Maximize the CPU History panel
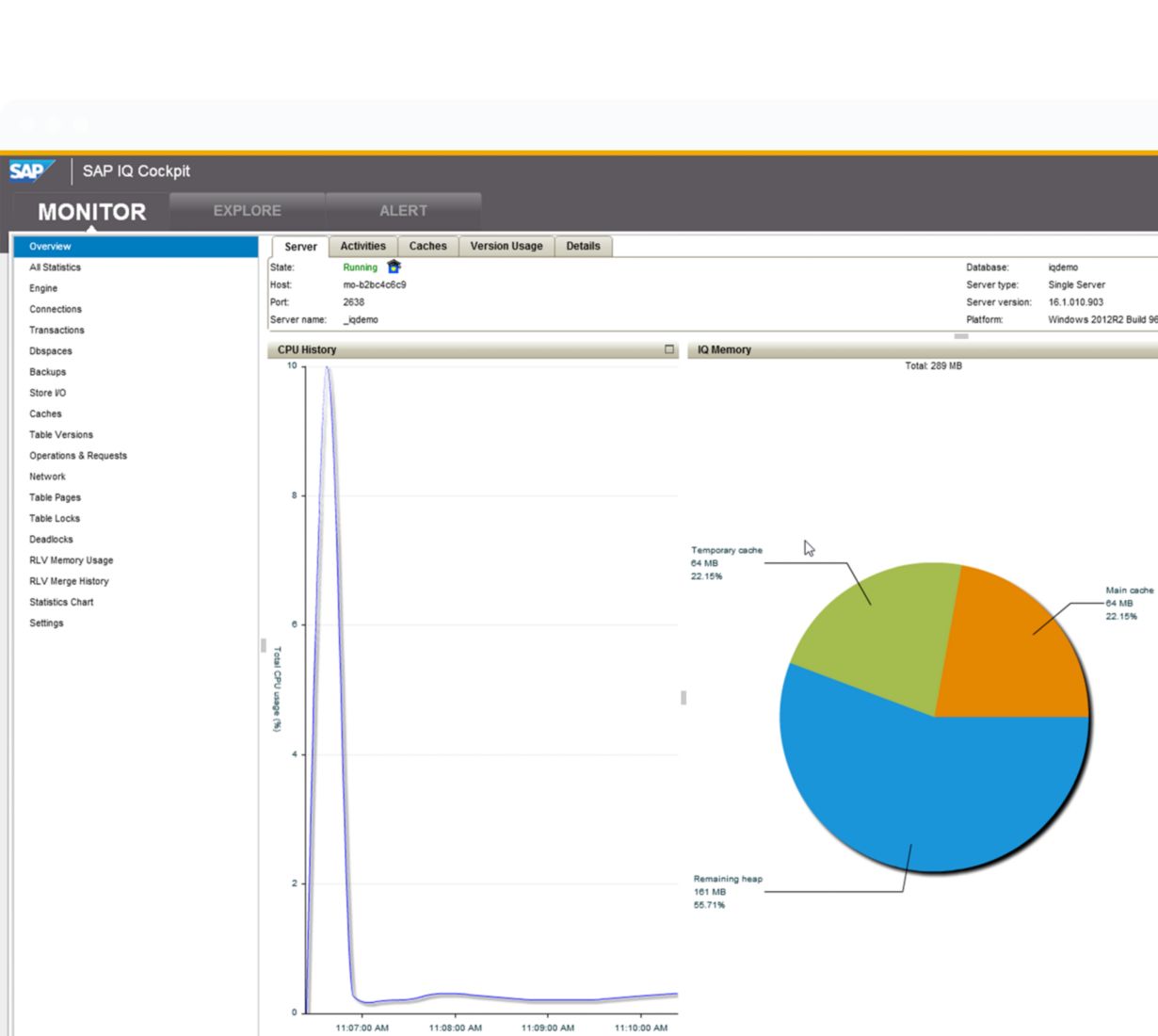This screenshot has height=1036, width=1158. tap(669, 349)
